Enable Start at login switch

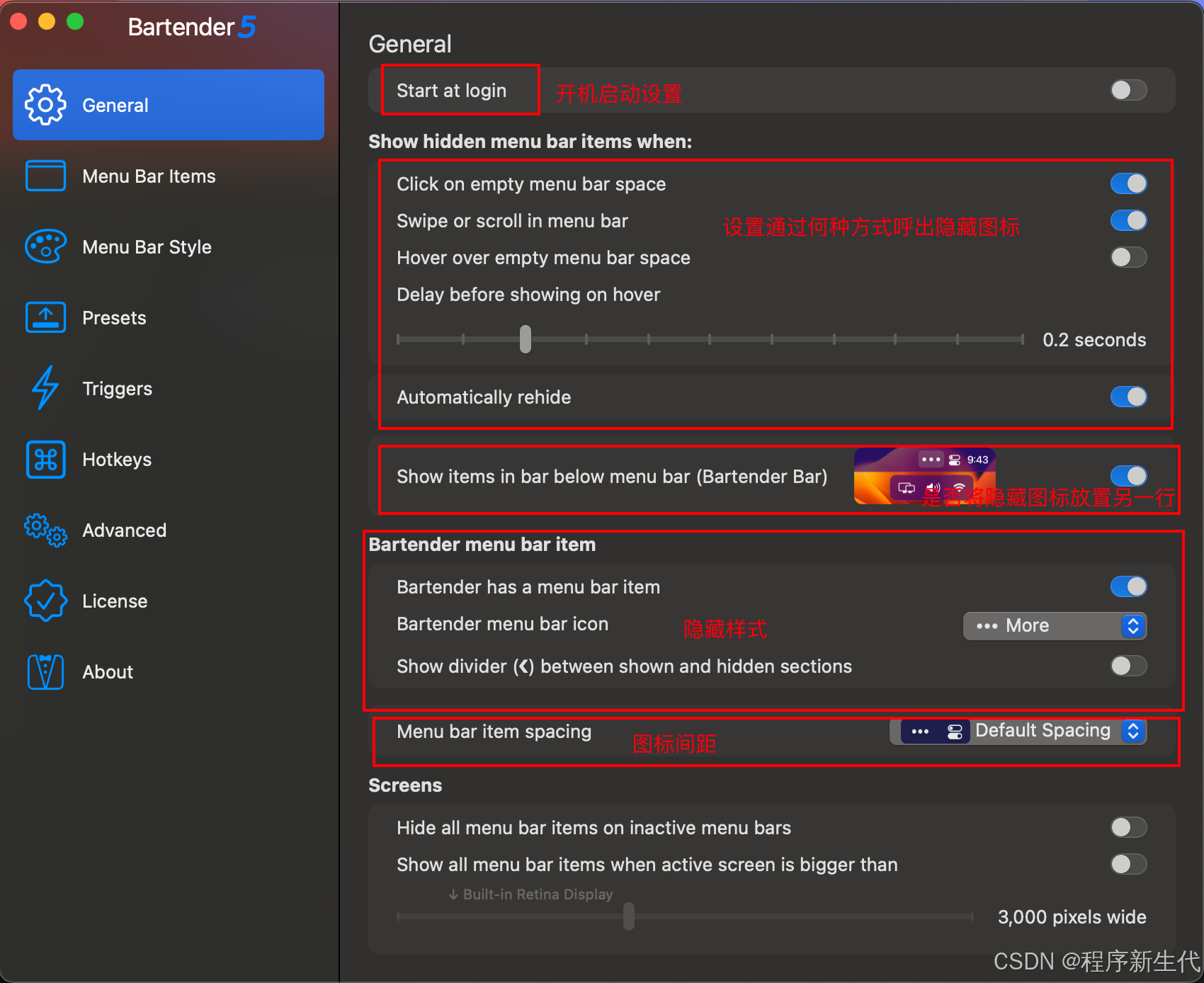point(1128,90)
